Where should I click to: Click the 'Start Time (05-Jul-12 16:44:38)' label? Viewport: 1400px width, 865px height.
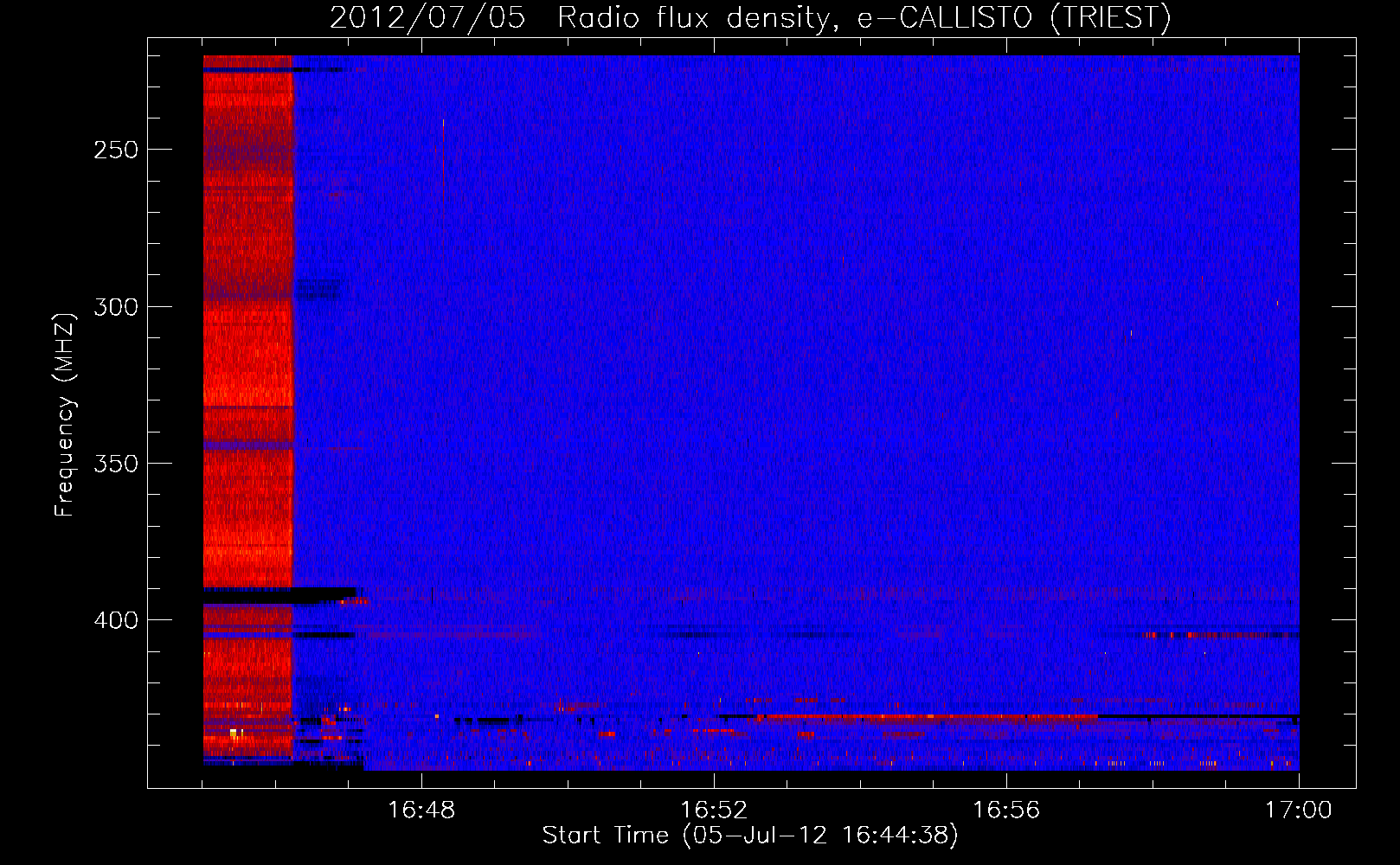pos(750,836)
